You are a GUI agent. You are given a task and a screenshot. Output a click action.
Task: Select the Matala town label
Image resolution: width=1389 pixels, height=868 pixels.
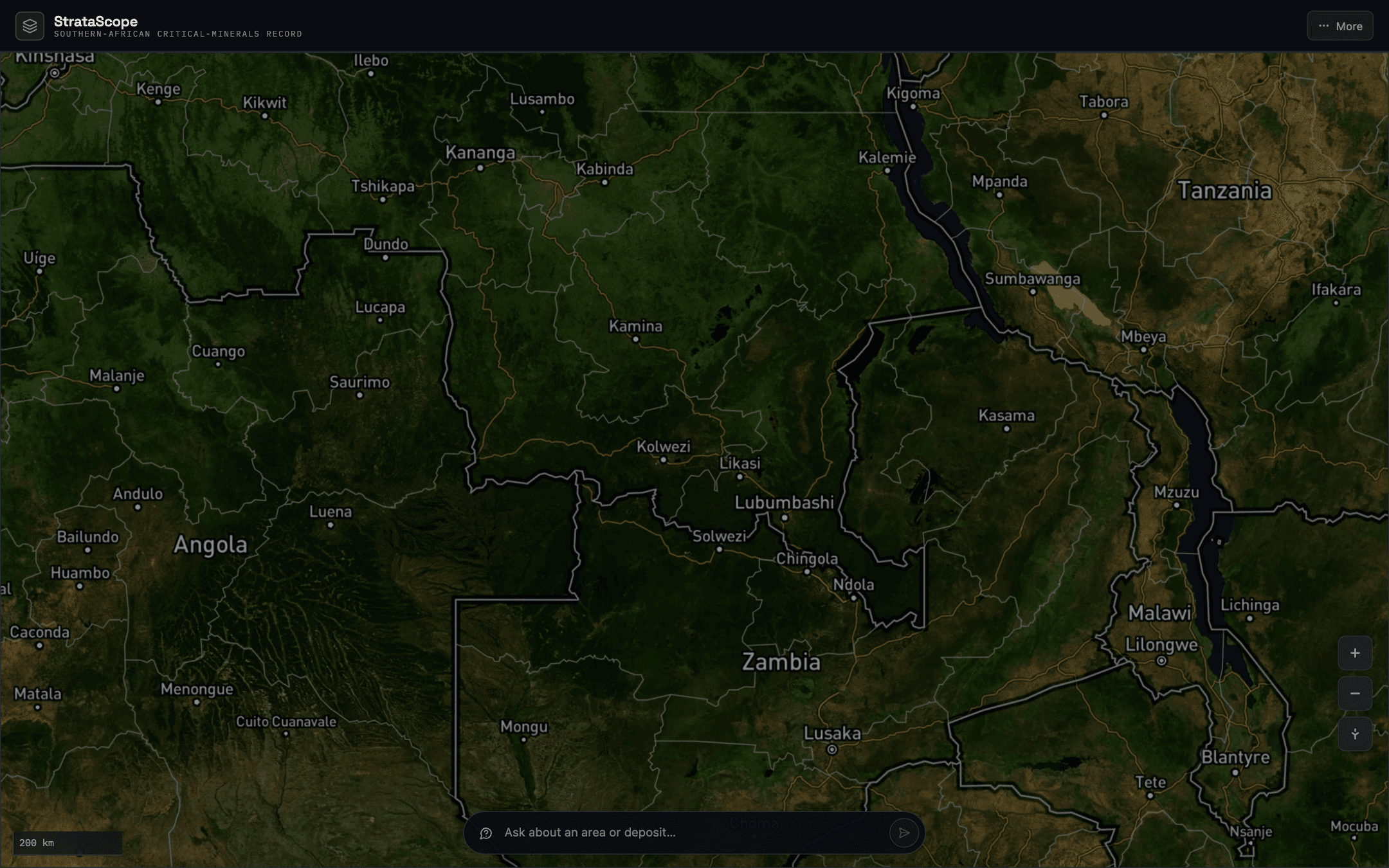[x=37, y=694]
